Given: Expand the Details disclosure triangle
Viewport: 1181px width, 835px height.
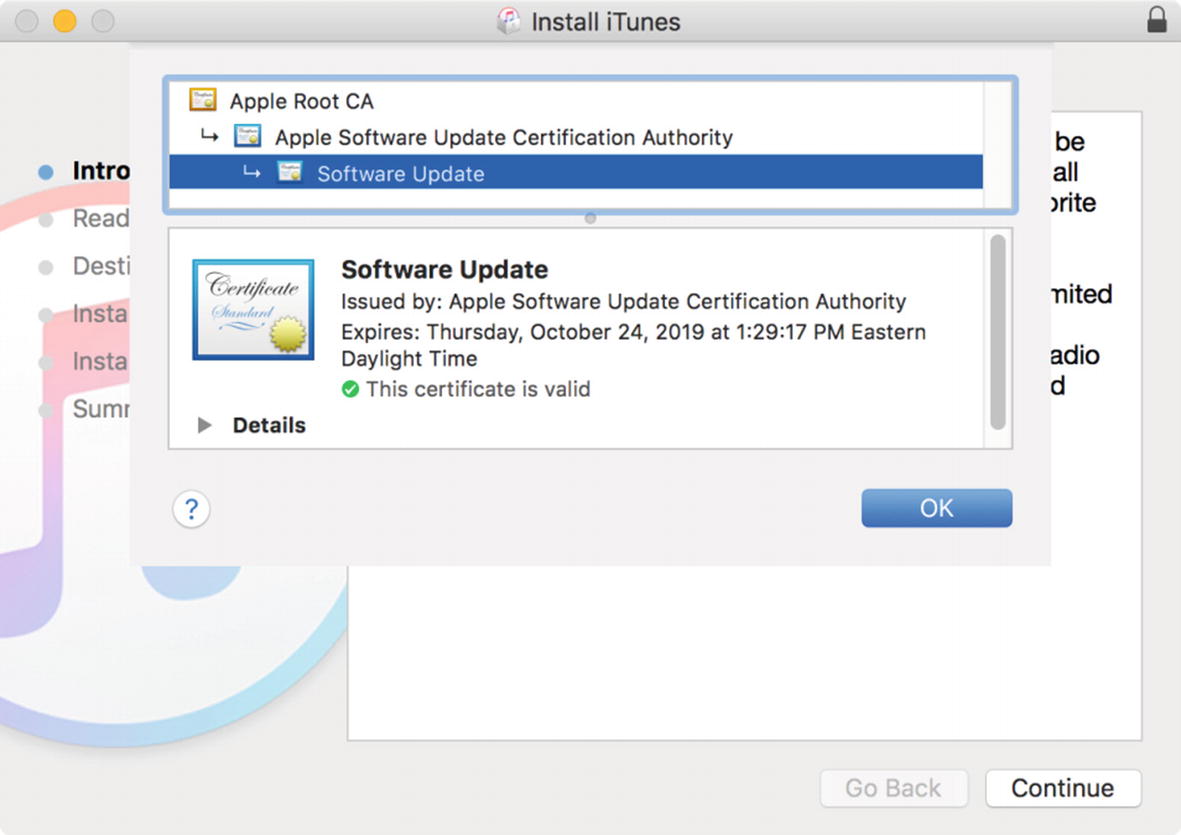Looking at the screenshot, I should point(203,425).
